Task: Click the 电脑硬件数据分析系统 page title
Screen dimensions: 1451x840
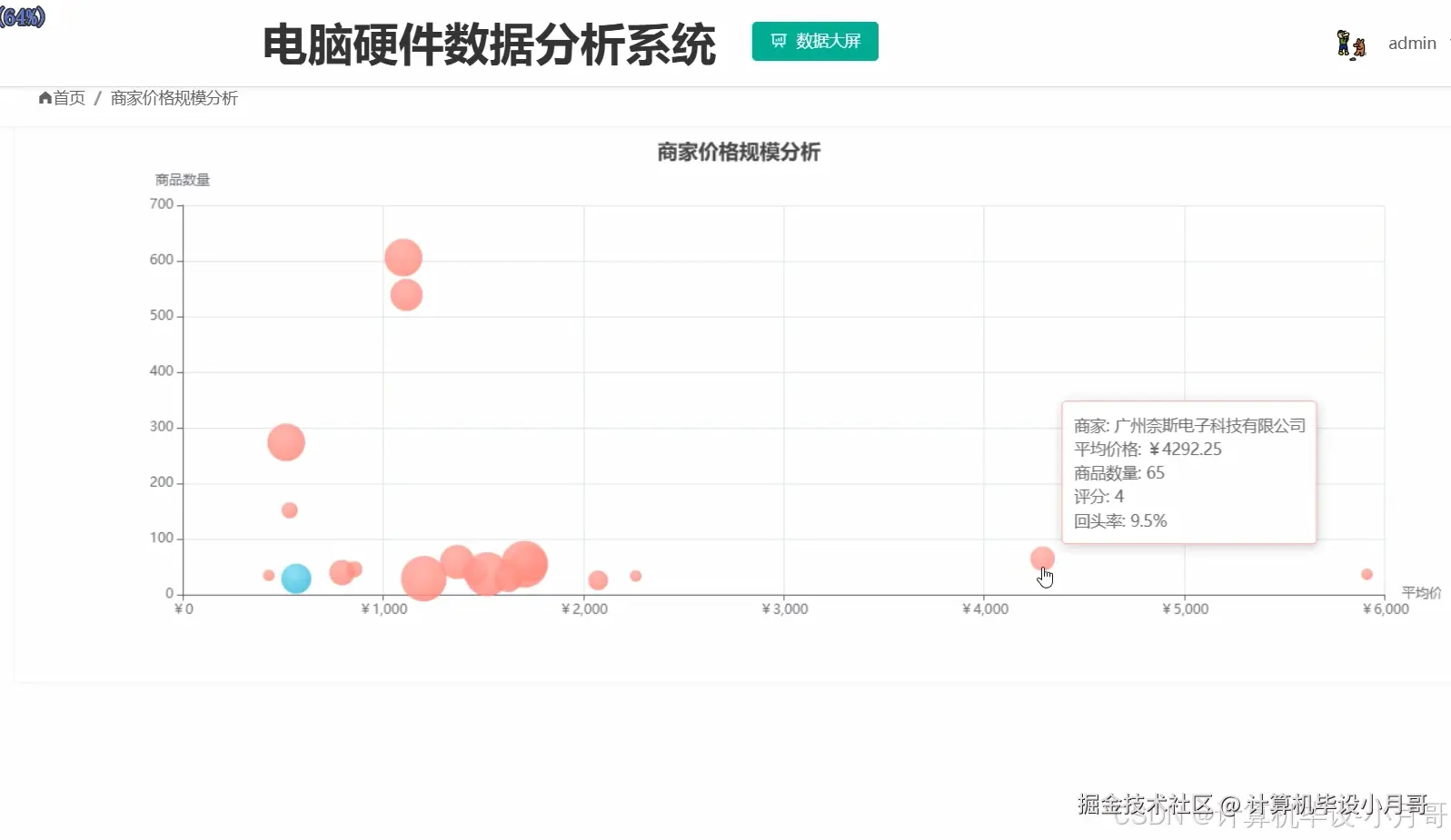Action: coord(490,44)
